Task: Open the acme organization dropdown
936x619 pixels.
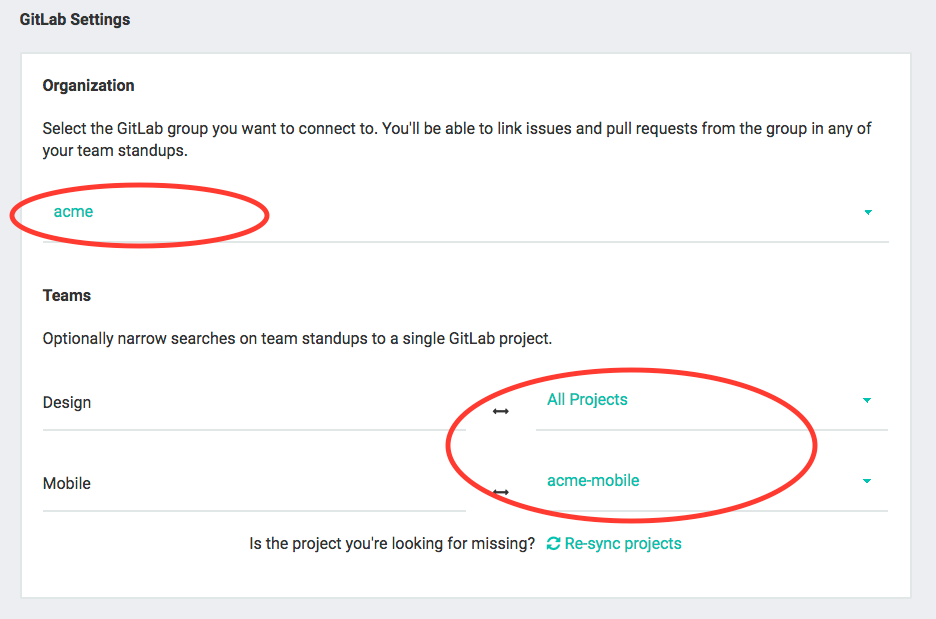Action: click(x=466, y=213)
